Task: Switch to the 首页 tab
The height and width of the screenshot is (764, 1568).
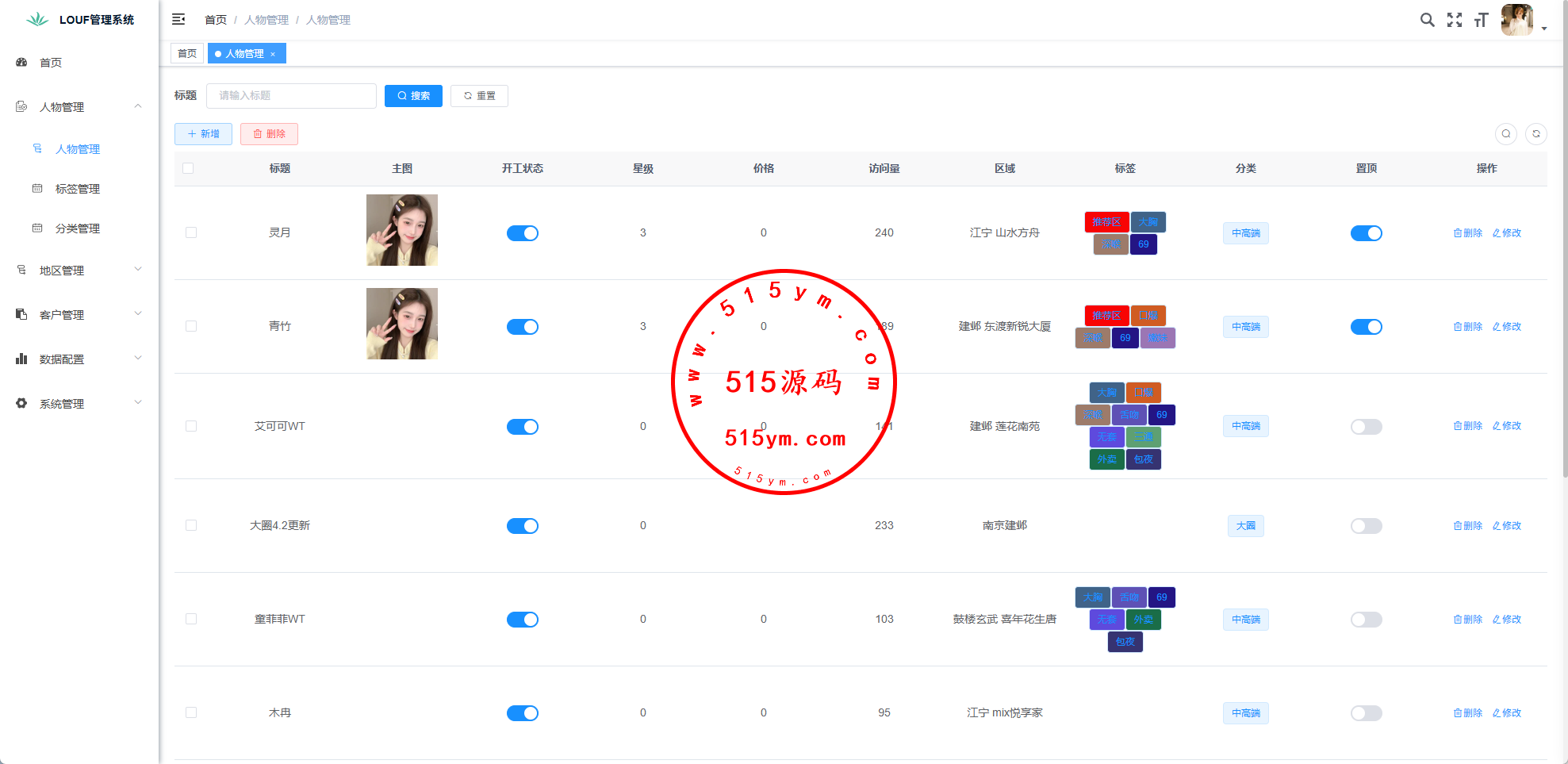Action: (x=187, y=54)
